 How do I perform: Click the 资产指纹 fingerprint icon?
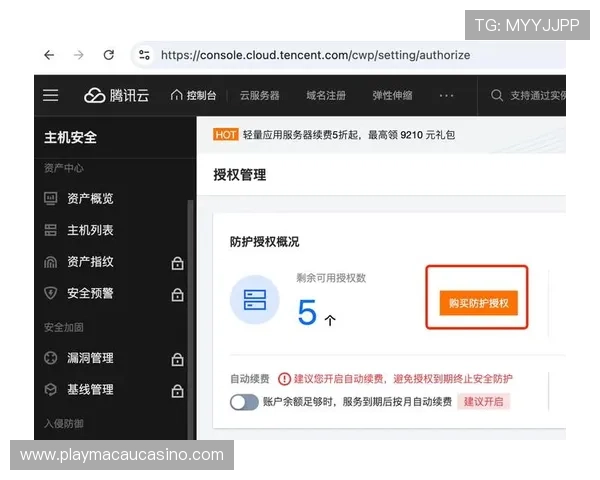tap(51, 262)
